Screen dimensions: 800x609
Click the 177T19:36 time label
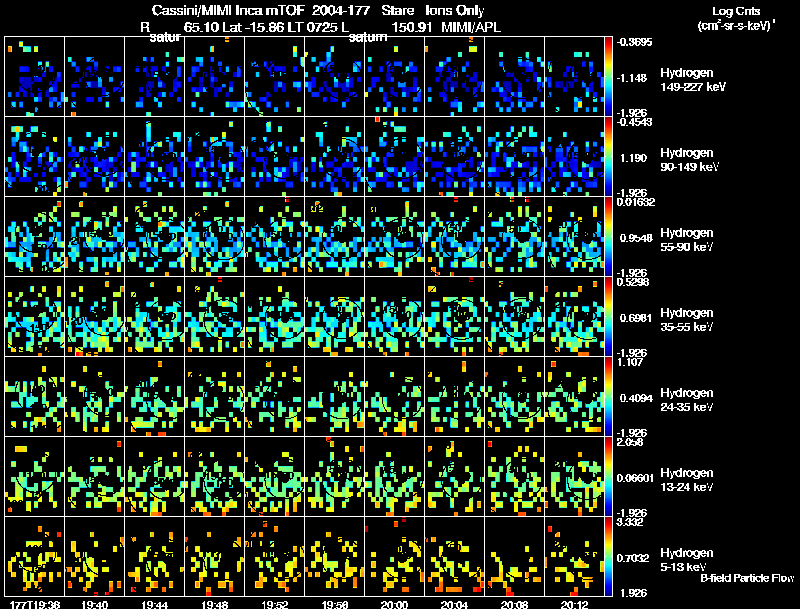click(35, 604)
